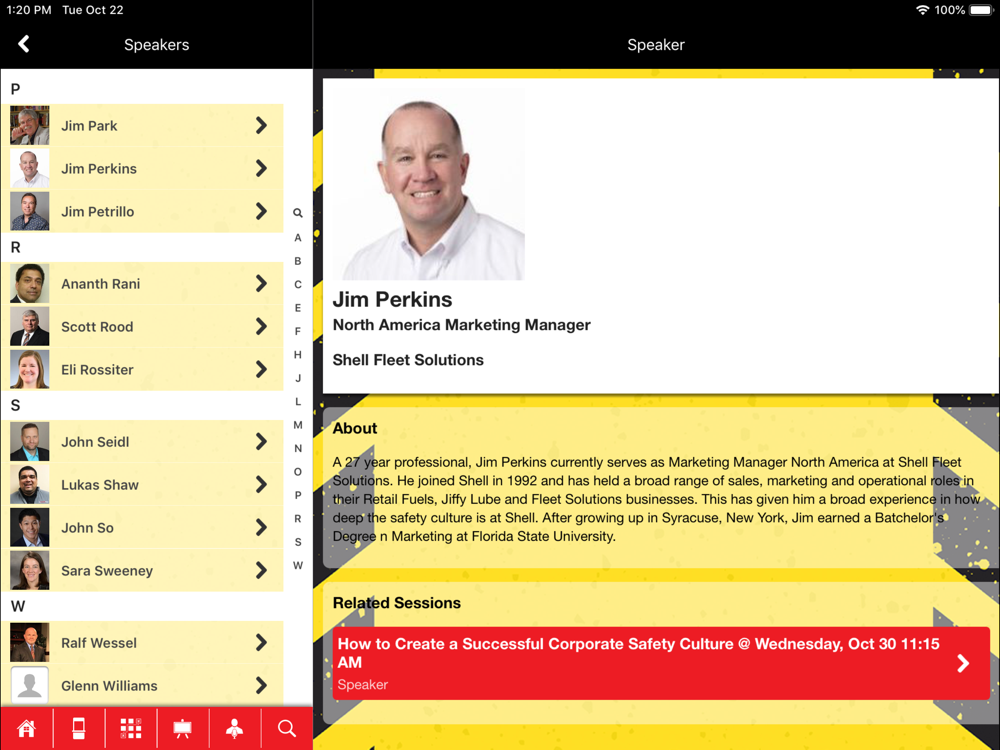Go back using the header arrow
Screen dimensions: 1000x750
(x=24, y=44)
